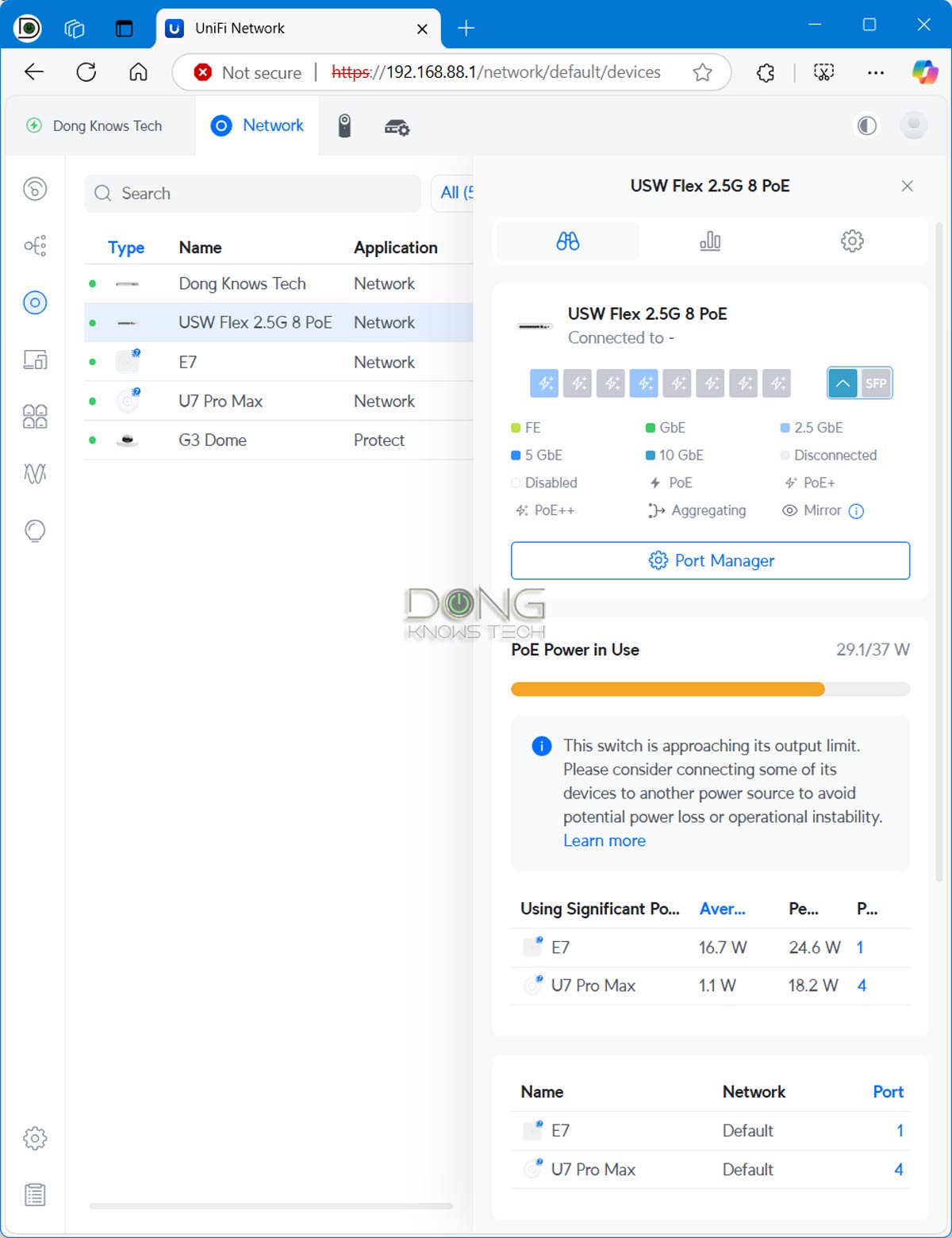
Task: Sort connected devices by Port column
Action: [x=888, y=1092]
